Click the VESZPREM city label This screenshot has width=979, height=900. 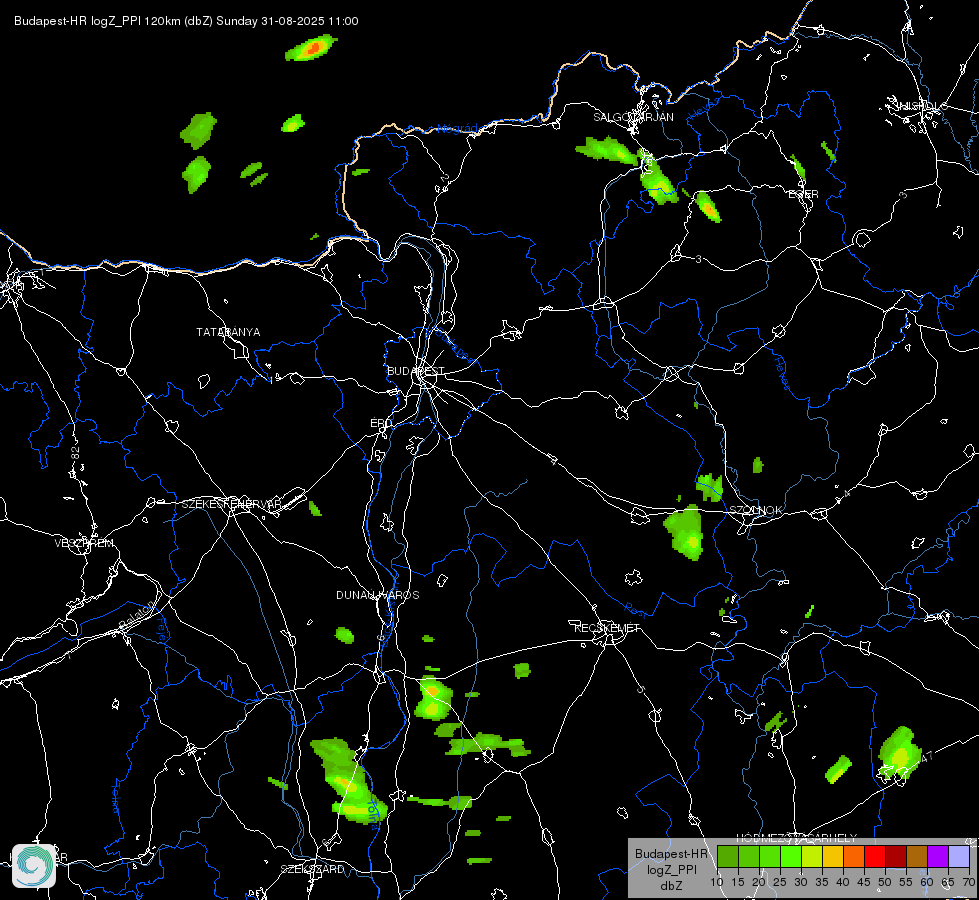point(84,543)
